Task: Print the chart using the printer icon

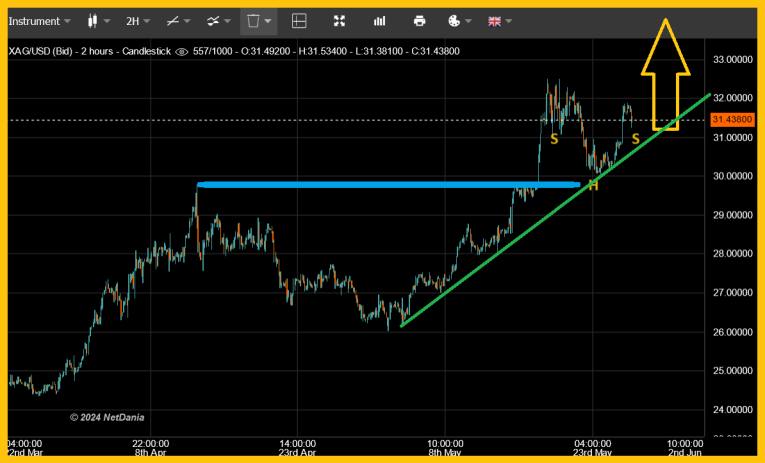Action: pyautogui.click(x=419, y=21)
